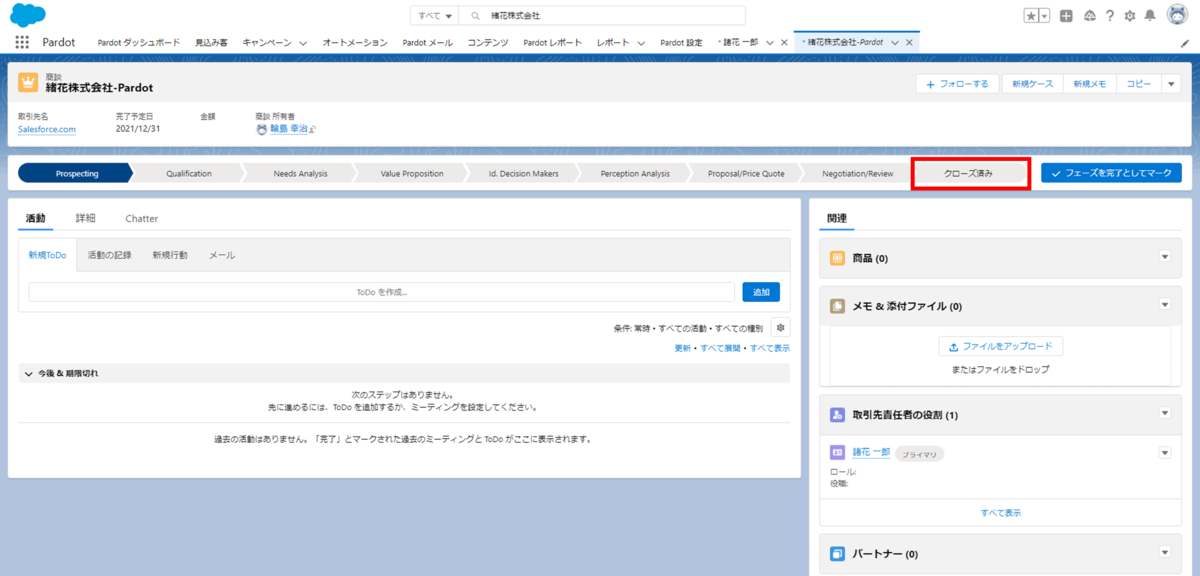1200x576 pixels.
Task: Open the 見込み客 tab
Action: pyautogui.click(x=211, y=43)
